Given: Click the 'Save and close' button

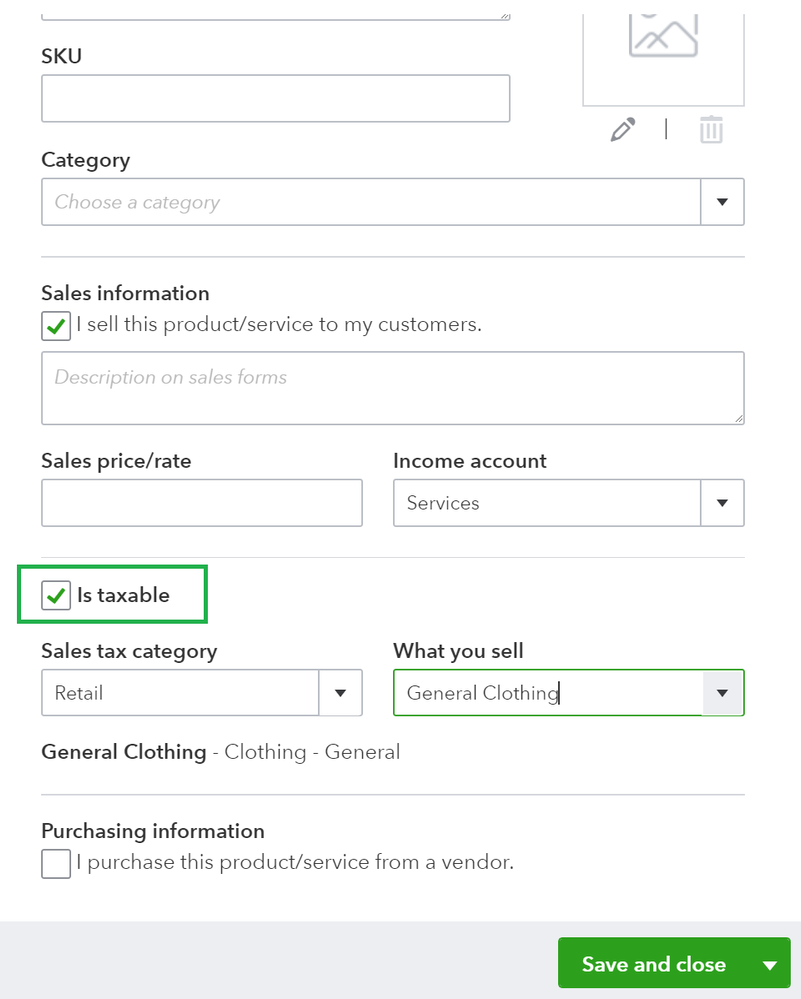Looking at the screenshot, I should point(653,964).
